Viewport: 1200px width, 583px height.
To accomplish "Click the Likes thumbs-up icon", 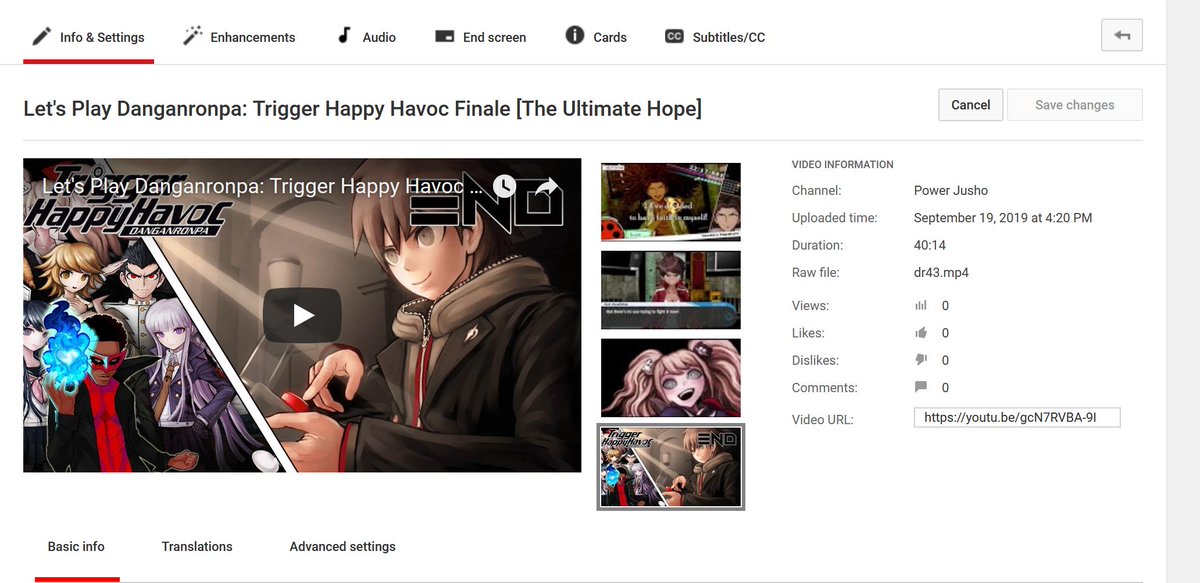I will 920,333.
